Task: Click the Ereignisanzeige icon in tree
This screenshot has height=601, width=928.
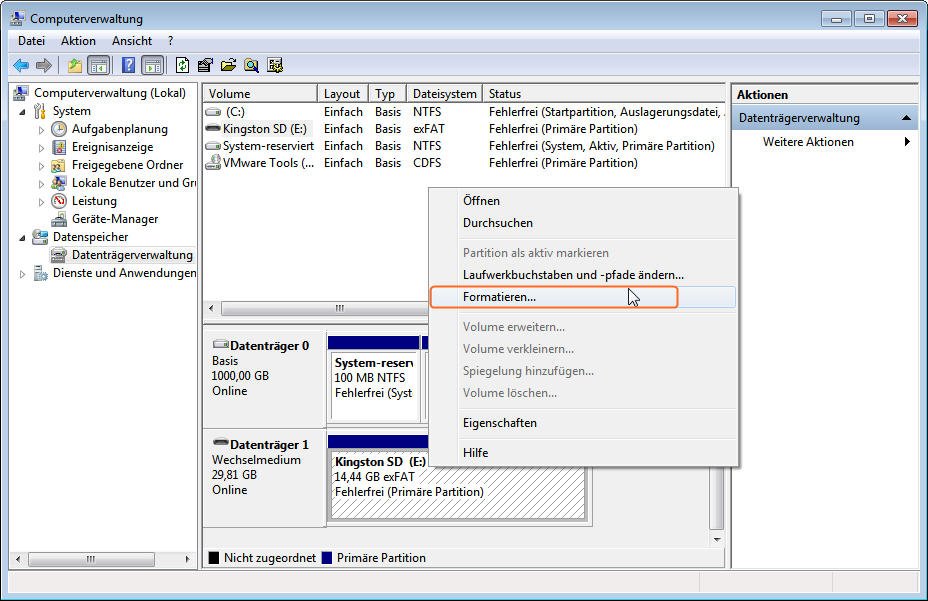Action: [59, 147]
